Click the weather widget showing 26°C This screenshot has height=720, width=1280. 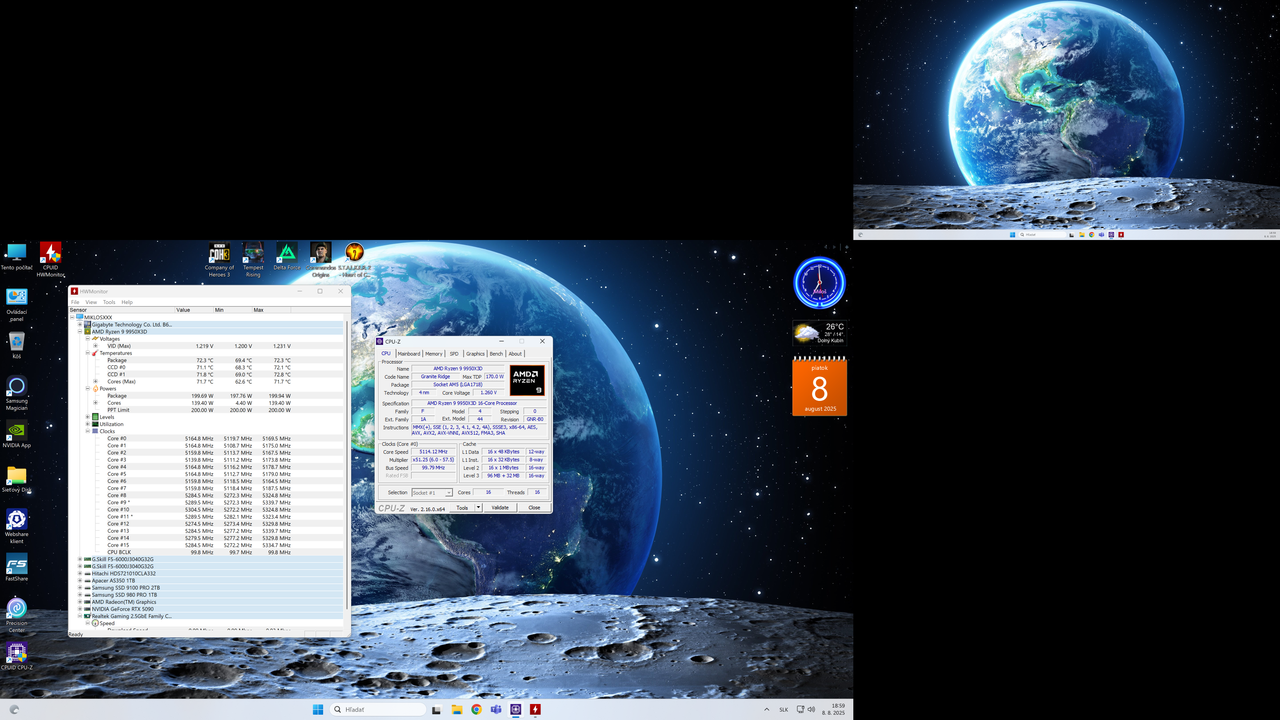[820, 333]
